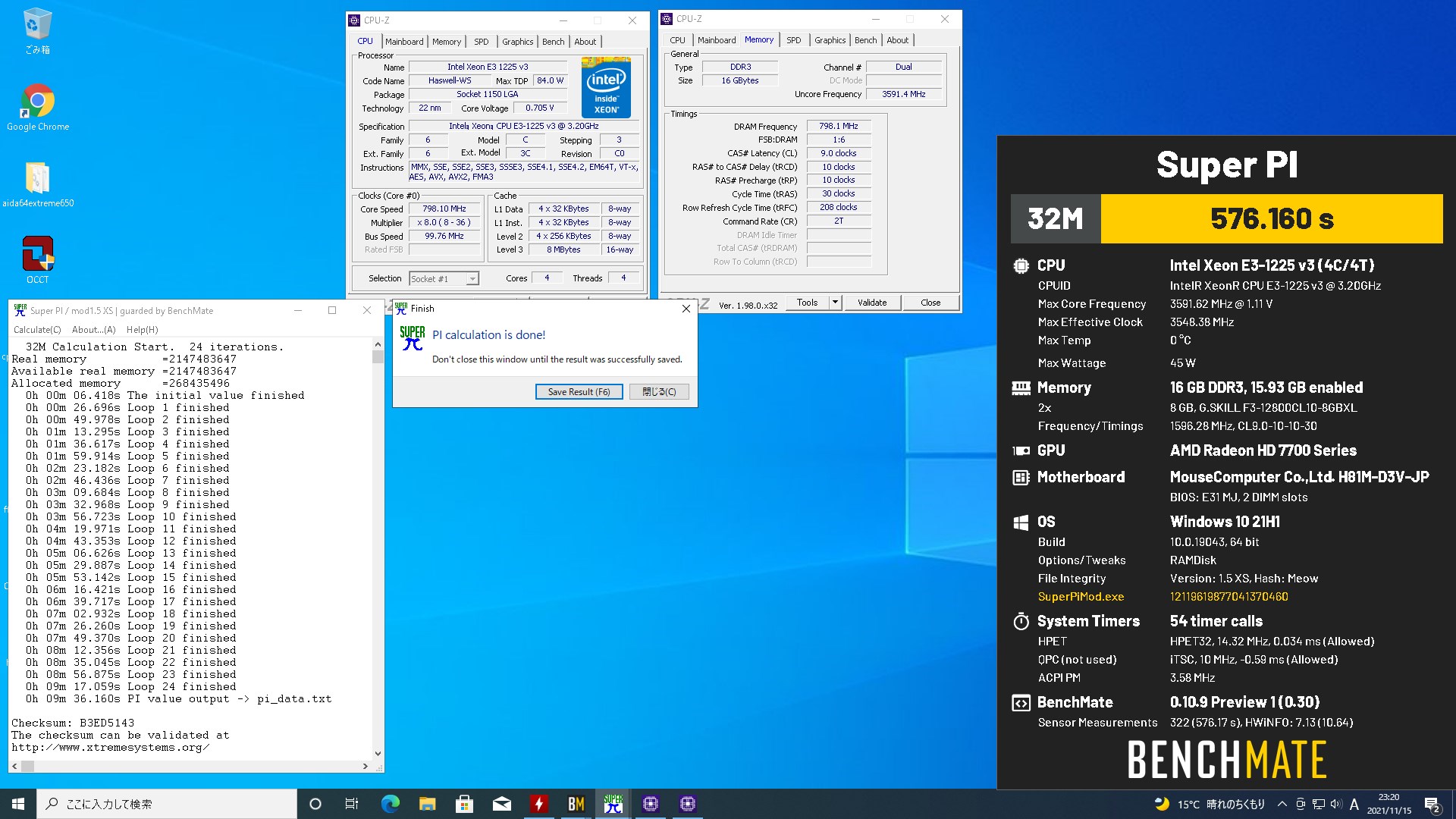
Task: Click Save Result (F6) button
Action: (579, 392)
